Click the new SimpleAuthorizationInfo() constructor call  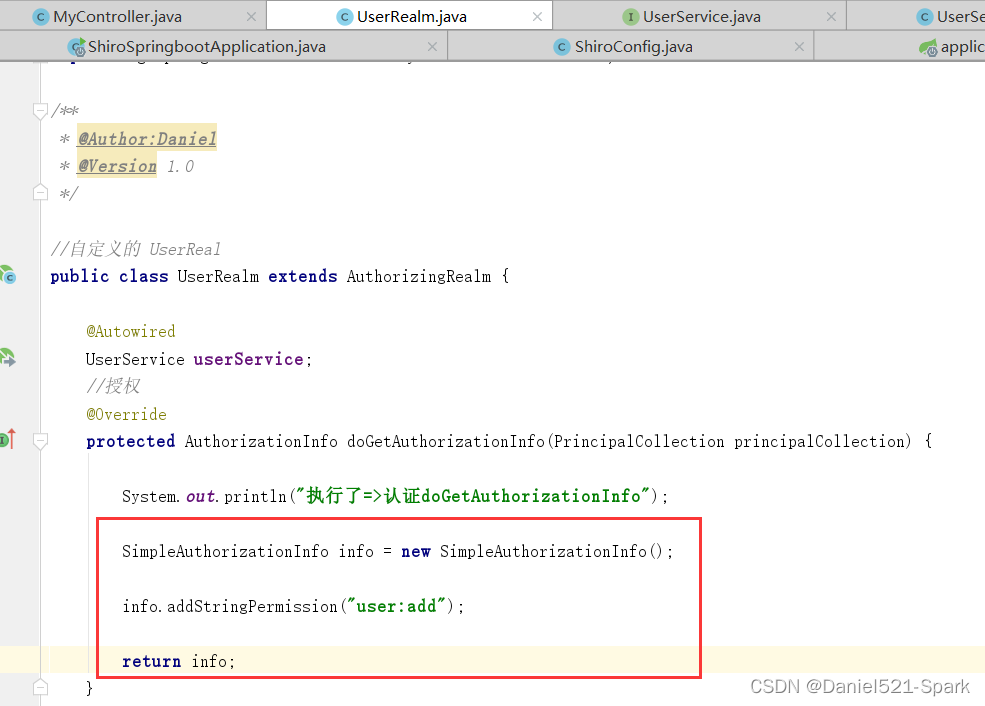click(531, 551)
